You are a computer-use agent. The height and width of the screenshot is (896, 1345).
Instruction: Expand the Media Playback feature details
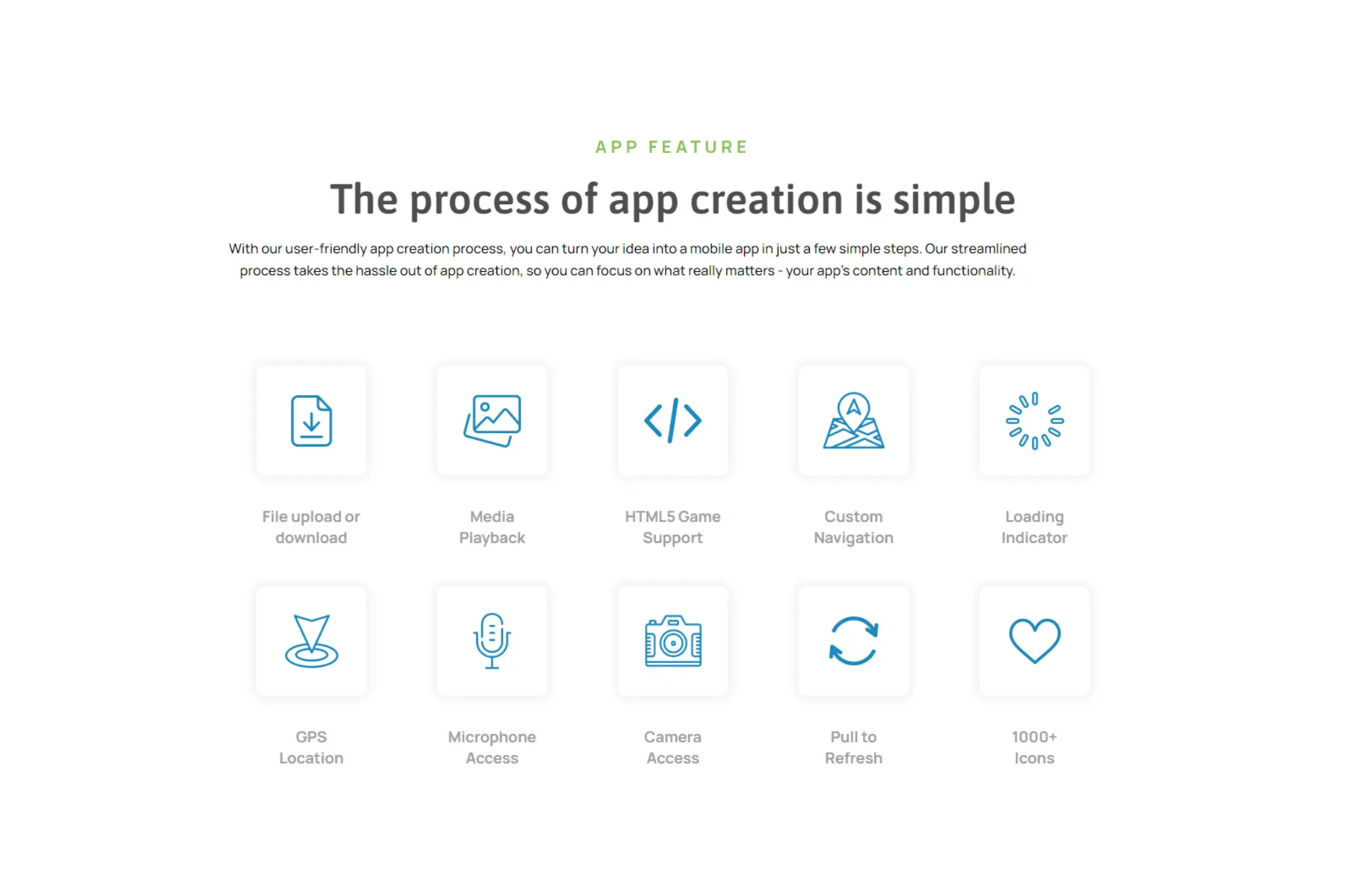click(492, 420)
